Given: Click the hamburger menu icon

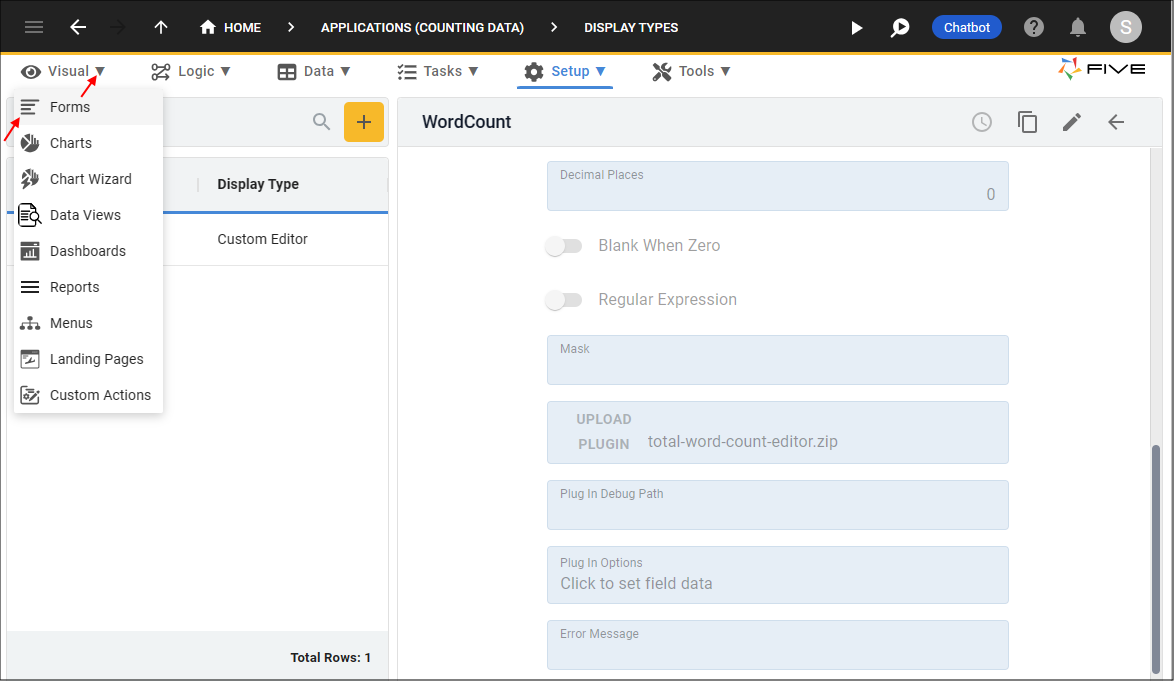Looking at the screenshot, I should (x=34, y=28).
